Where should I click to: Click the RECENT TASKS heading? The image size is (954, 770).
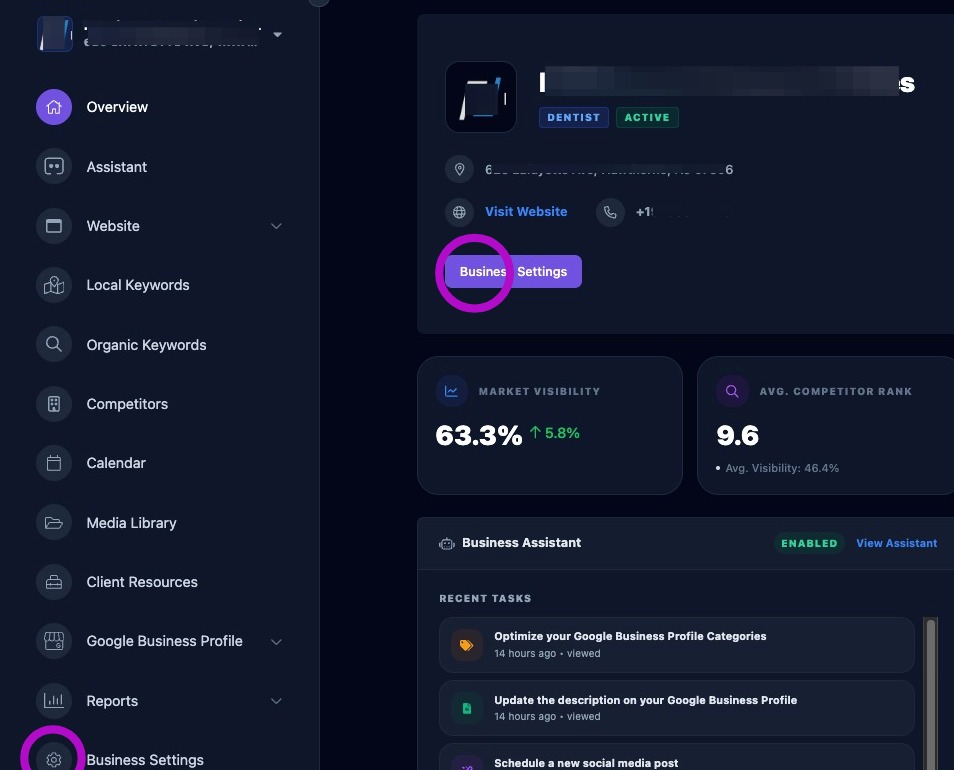tap(486, 598)
